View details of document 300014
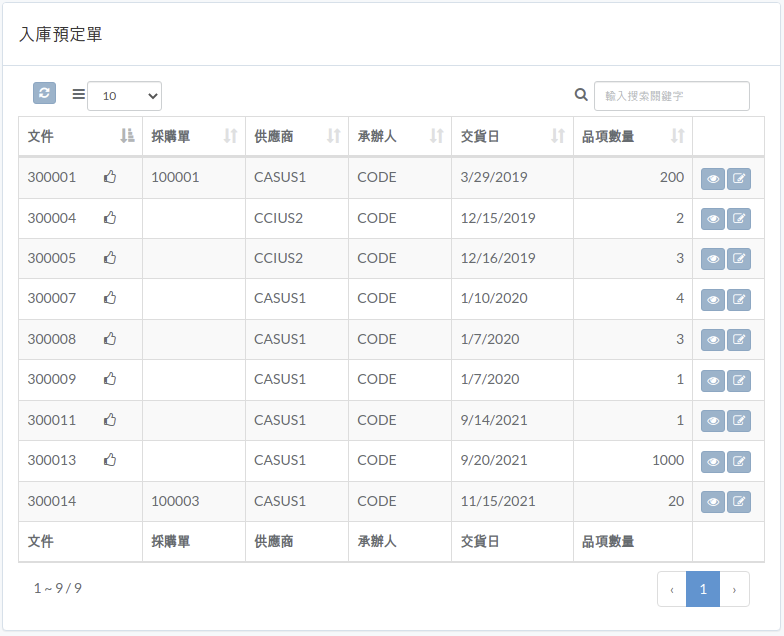This screenshot has width=784, height=636. 713,502
